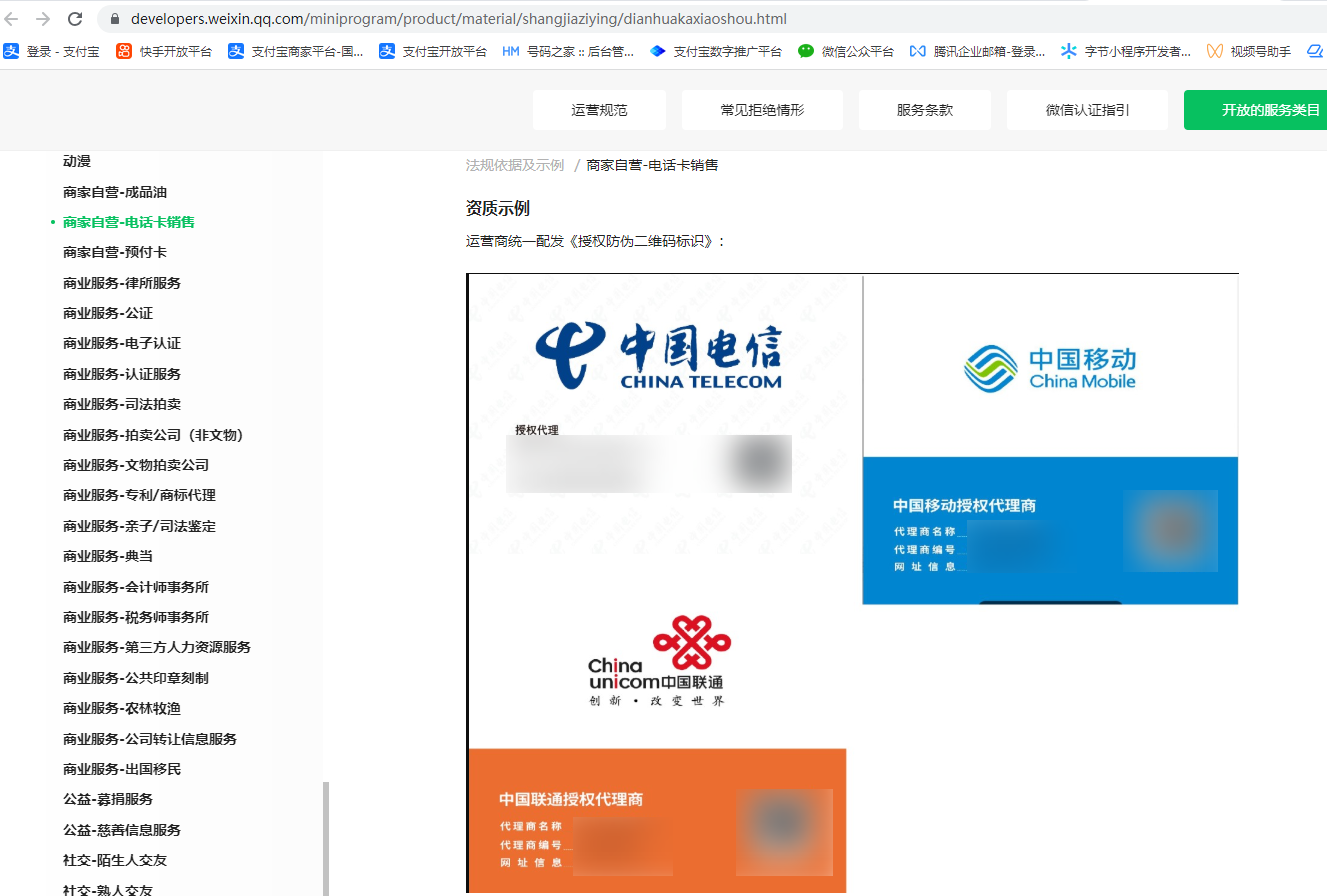This screenshot has width=1327, height=896.
Task: Select 商业服务-拍卖公司（非文物） in the sidebar
Action: (154, 435)
